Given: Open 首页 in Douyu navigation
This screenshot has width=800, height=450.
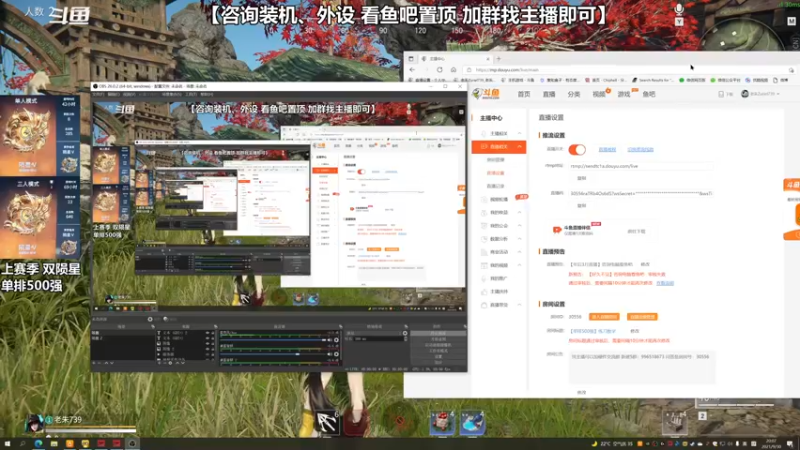Looking at the screenshot, I should [x=524, y=94].
